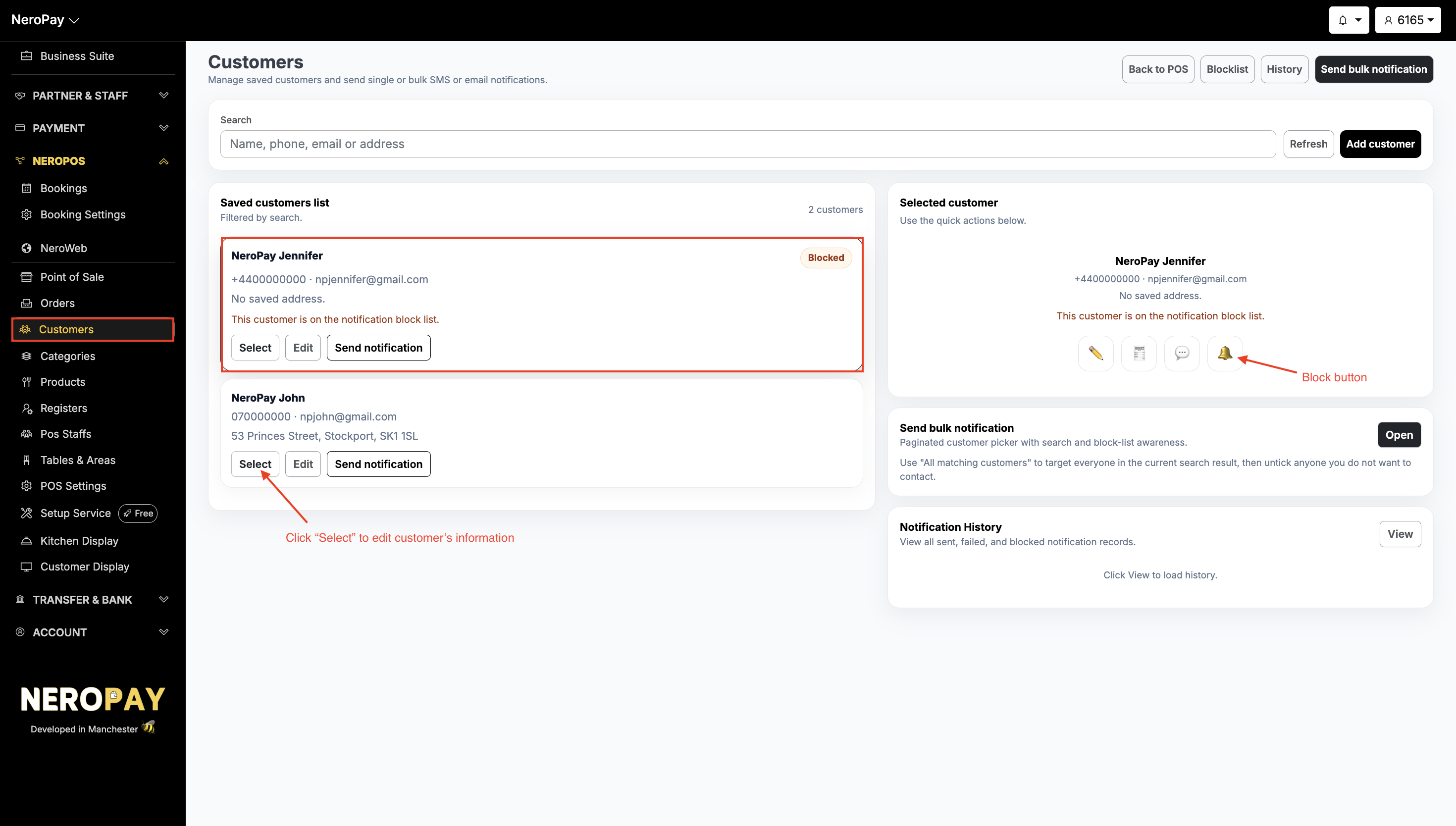Collapse the NEROPOS section chevron

tap(163, 161)
